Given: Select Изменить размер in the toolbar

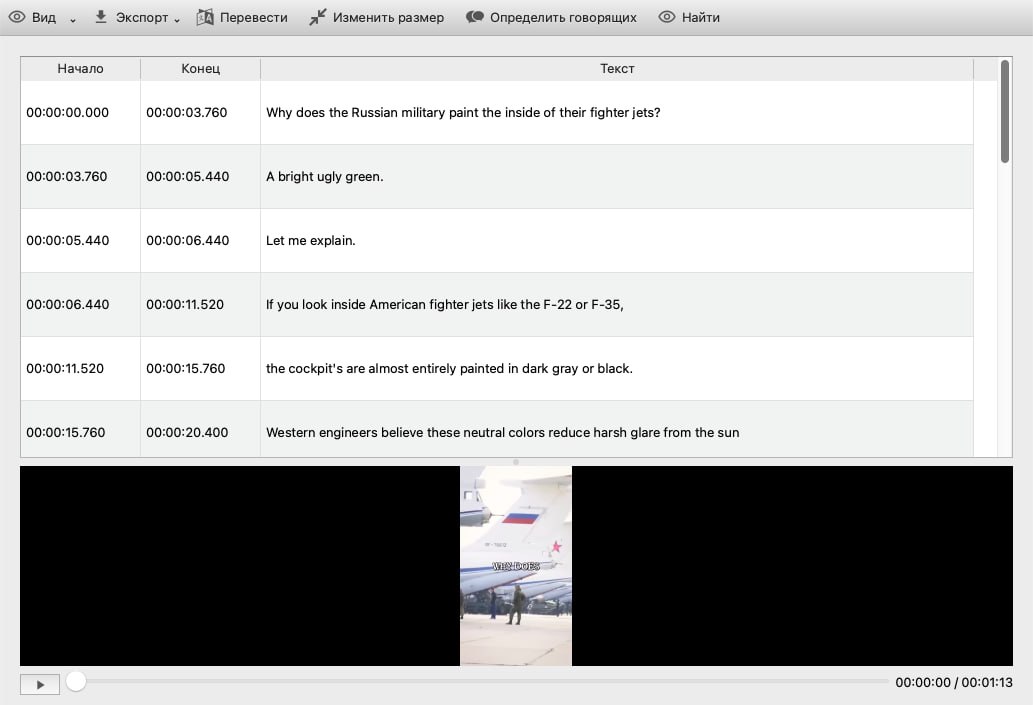Looking at the screenshot, I should click(388, 17).
